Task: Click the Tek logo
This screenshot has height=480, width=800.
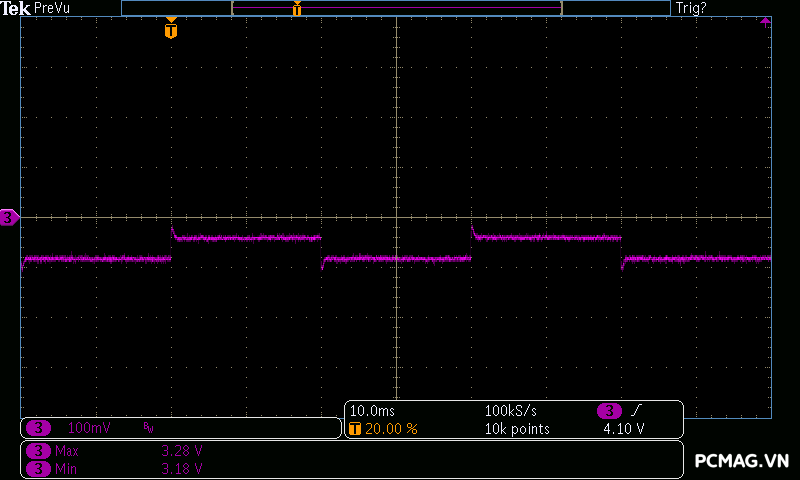Action: (16, 8)
